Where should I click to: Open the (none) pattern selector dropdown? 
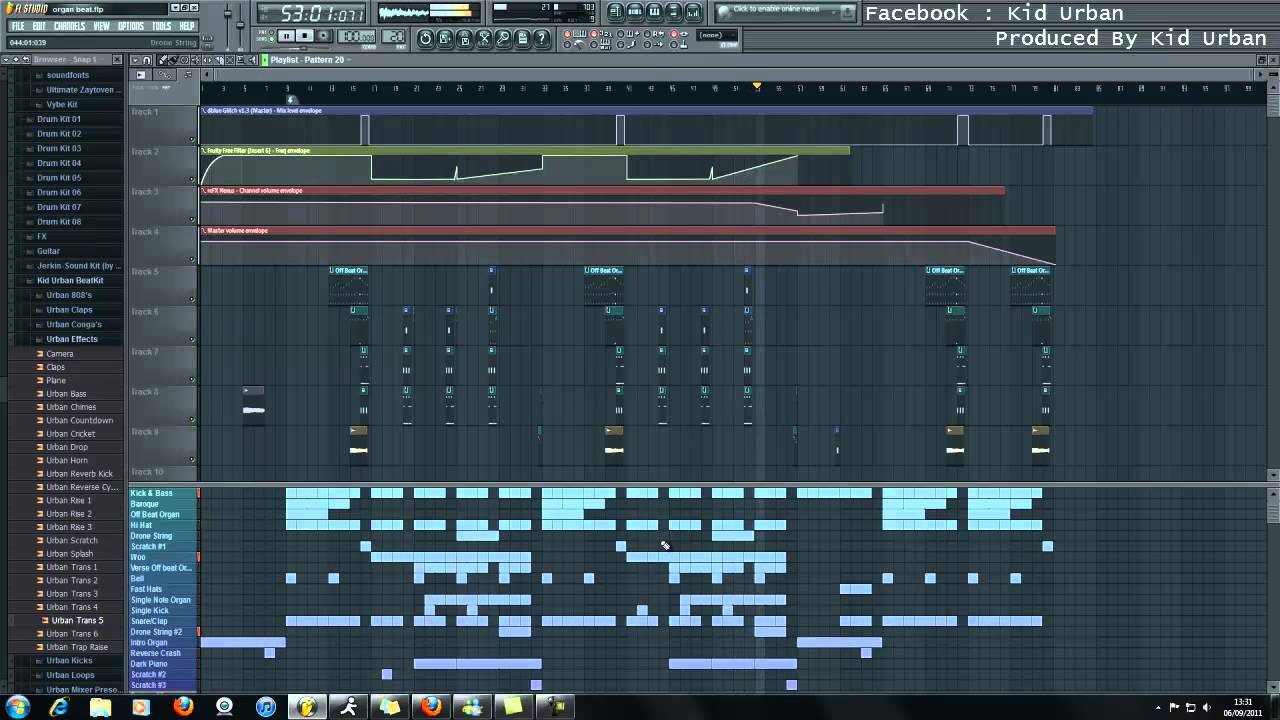[x=716, y=35]
